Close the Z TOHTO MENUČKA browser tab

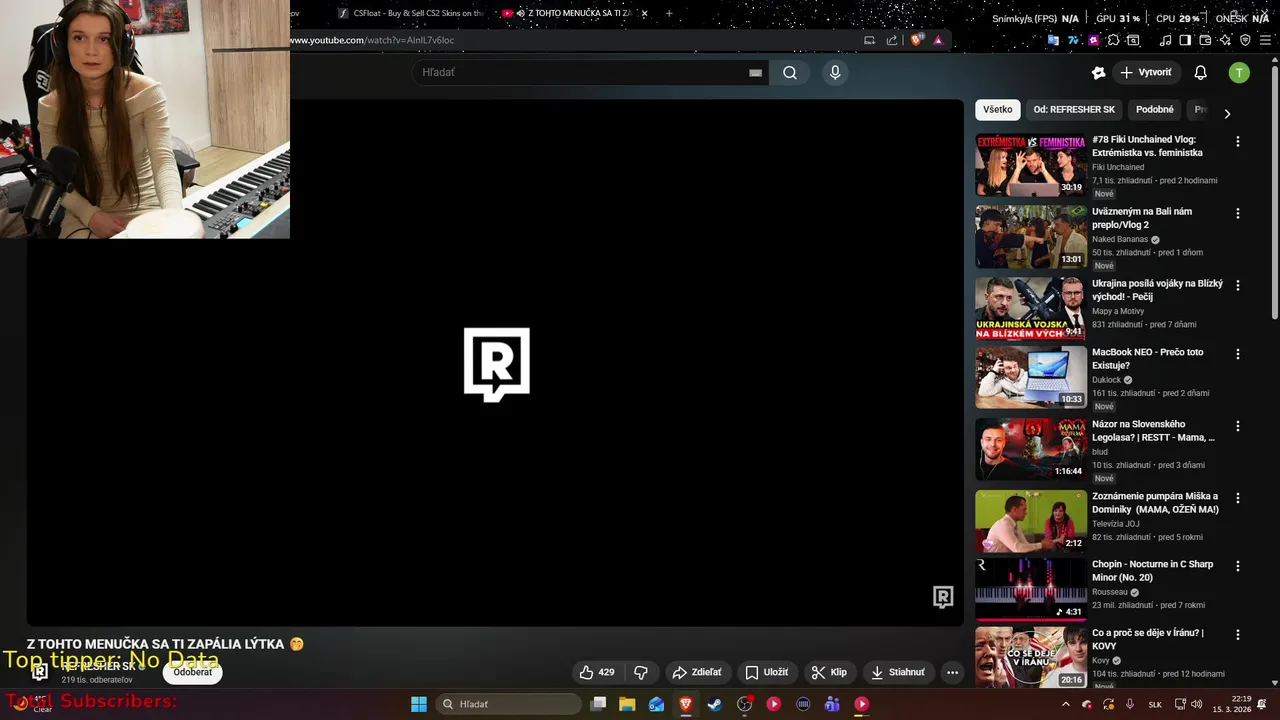(644, 13)
